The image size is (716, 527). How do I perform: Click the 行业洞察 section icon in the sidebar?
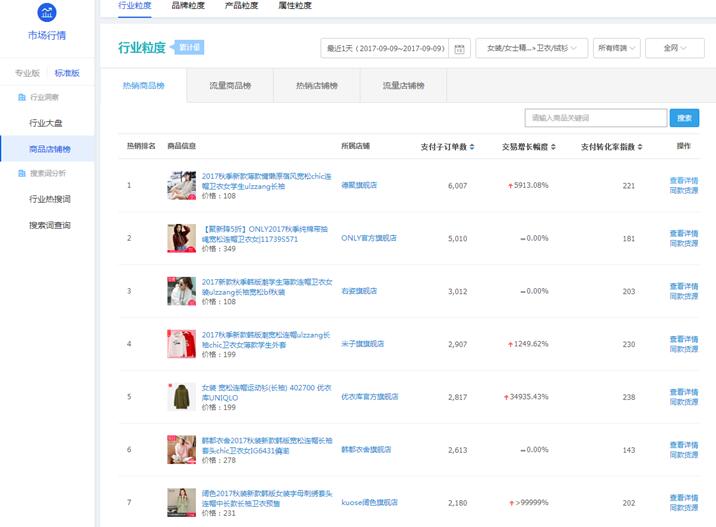[x=21, y=97]
